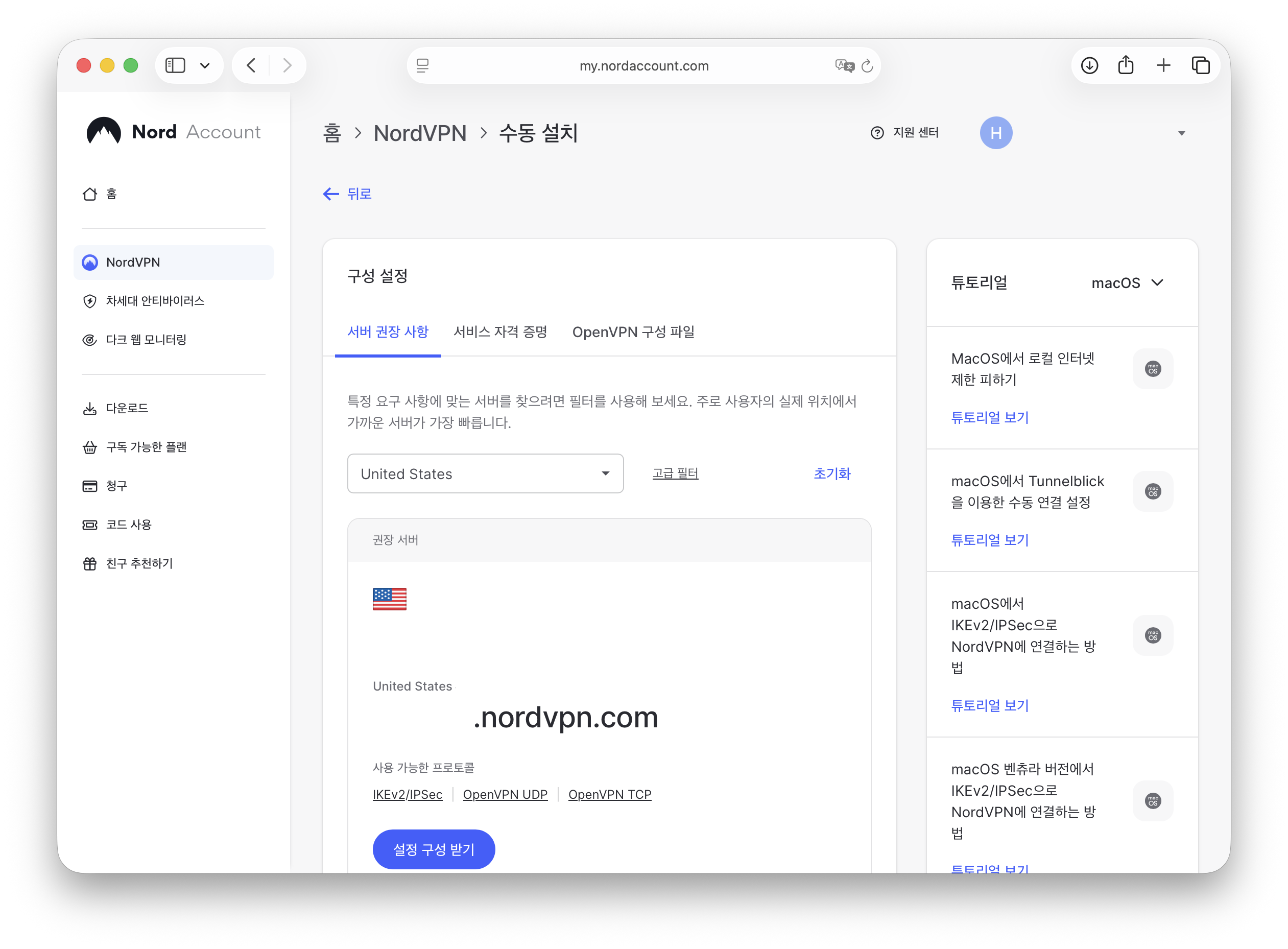Open 구독 가능한 플랜 in the sidebar
1288x949 pixels.
coord(174,447)
